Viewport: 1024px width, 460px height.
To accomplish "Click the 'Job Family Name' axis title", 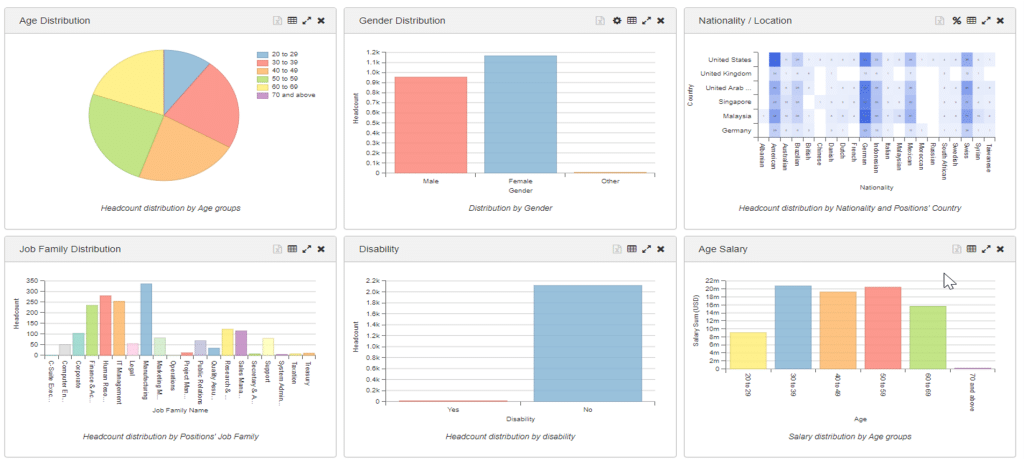I will 180,410.
